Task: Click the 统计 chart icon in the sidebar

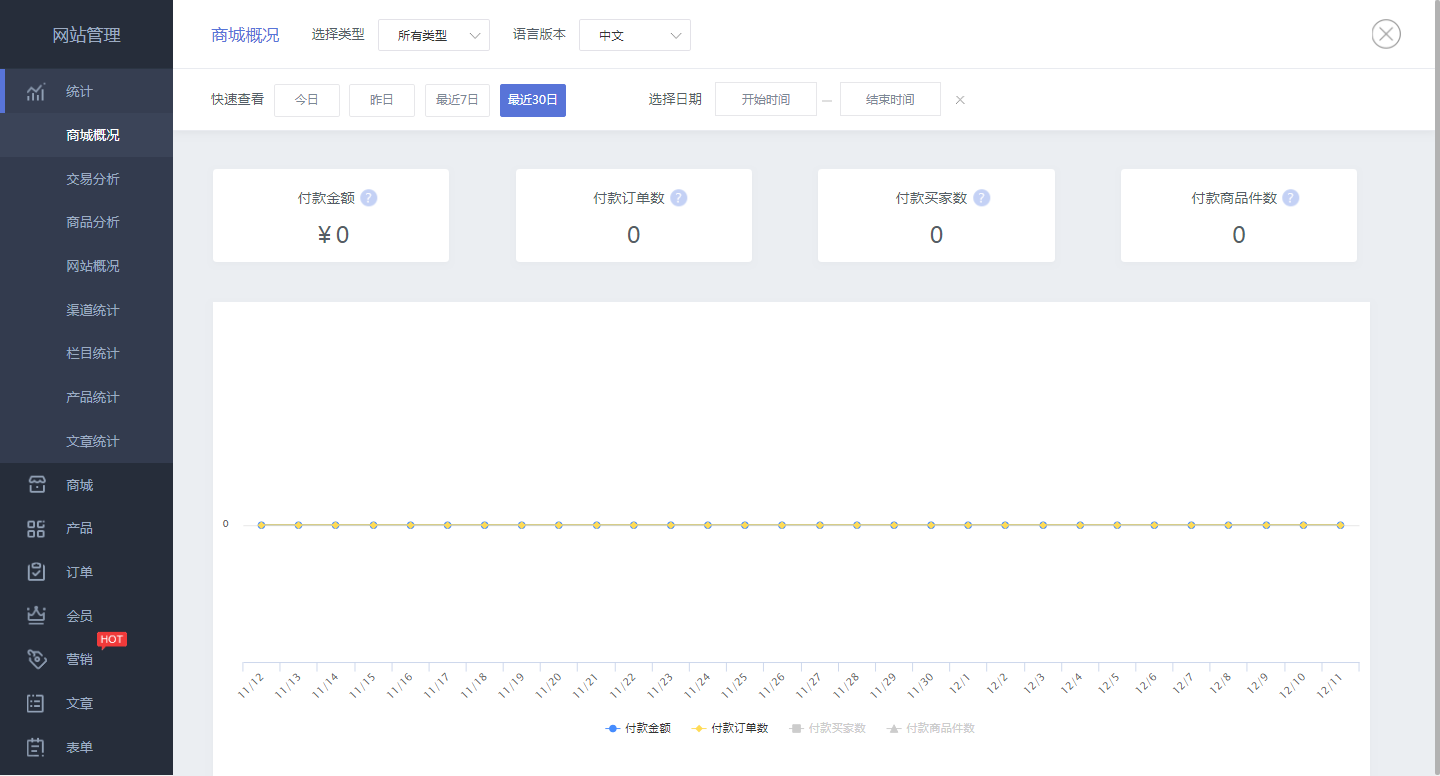Action: point(36,92)
